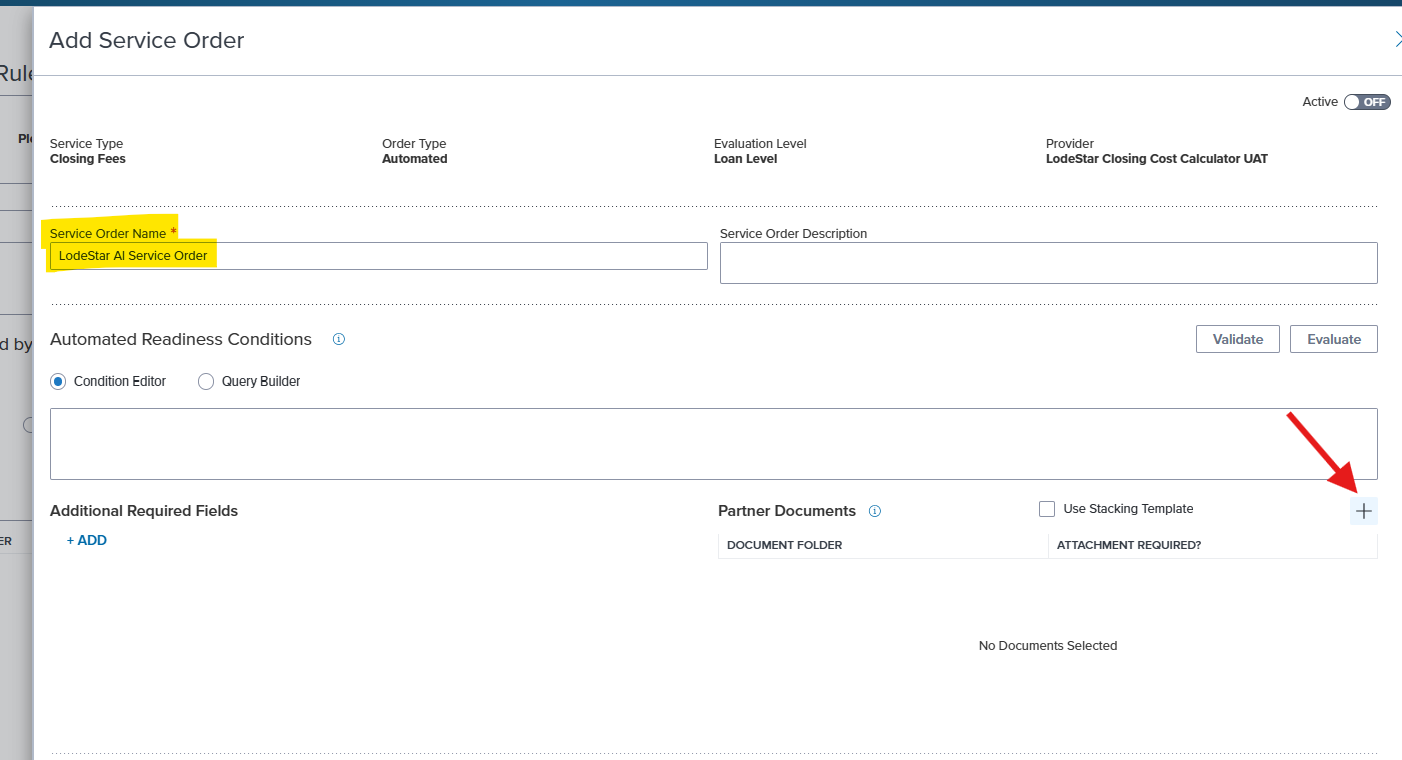Click the Closing Fees service type value
Screen dimensions: 1402x760
(x=88, y=159)
